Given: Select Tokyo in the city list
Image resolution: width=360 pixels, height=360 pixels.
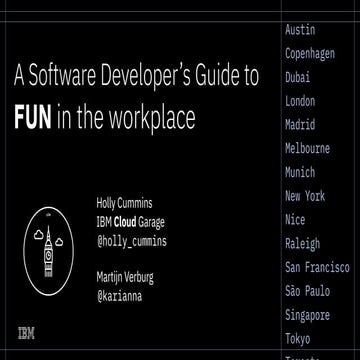Looking at the screenshot, I should [x=297, y=339].
